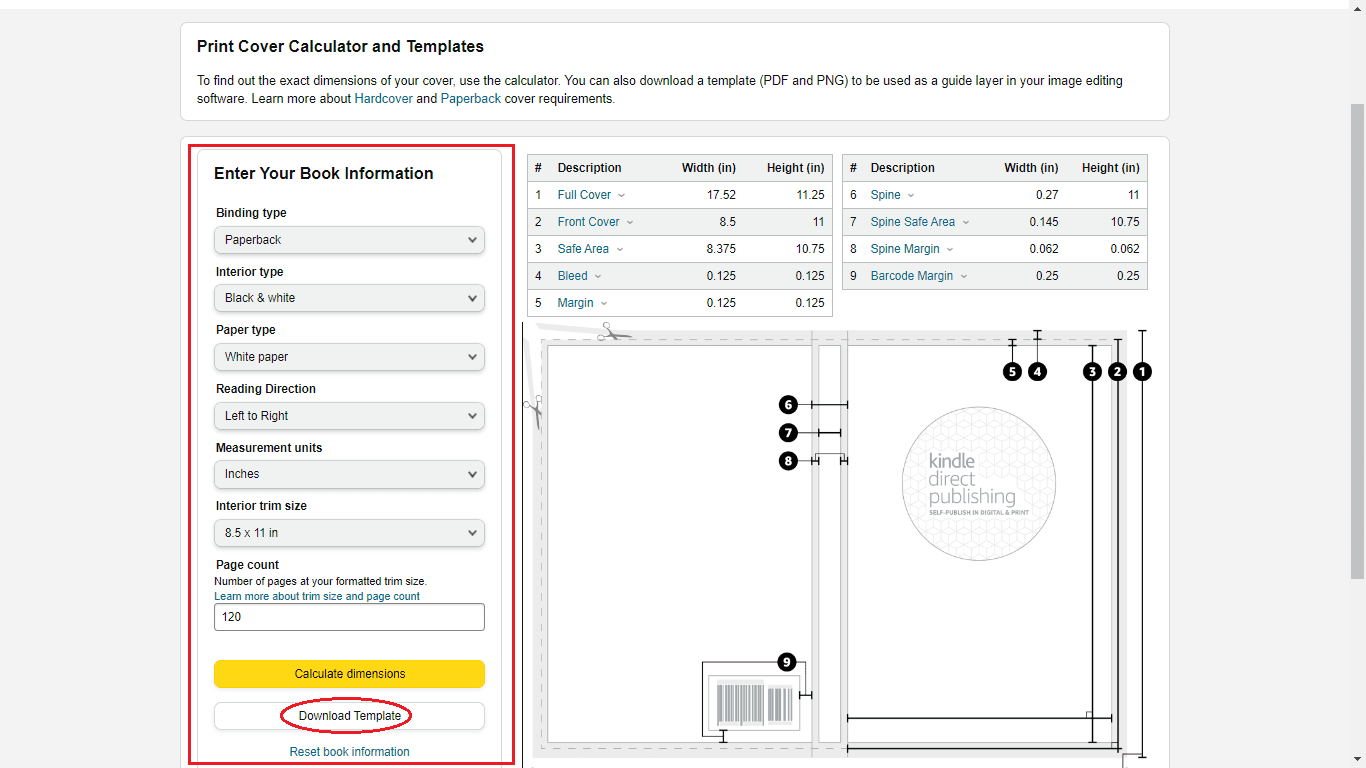
Task: Click the Full Cover height value 11.25
Action: point(811,195)
